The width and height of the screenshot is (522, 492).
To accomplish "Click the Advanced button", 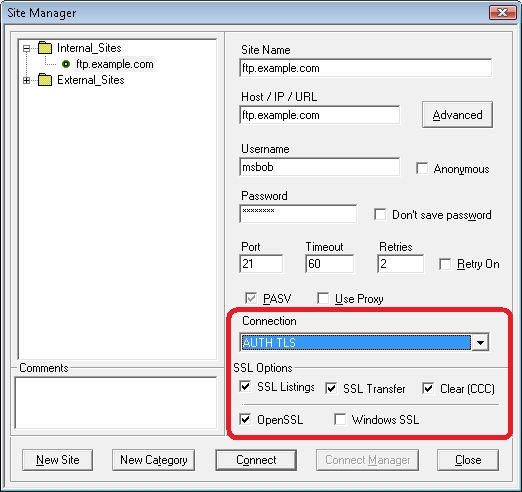I will click(457, 115).
